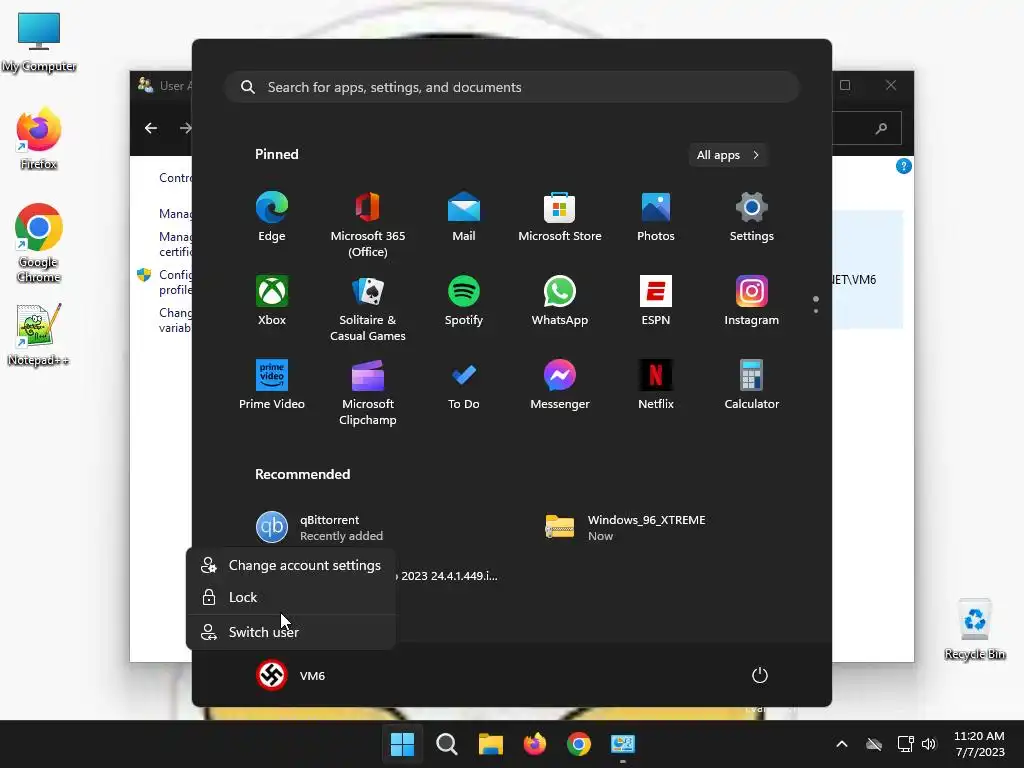The height and width of the screenshot is (768, 1024).
Task: Launch the ESPN app
Action: (656, 301)
